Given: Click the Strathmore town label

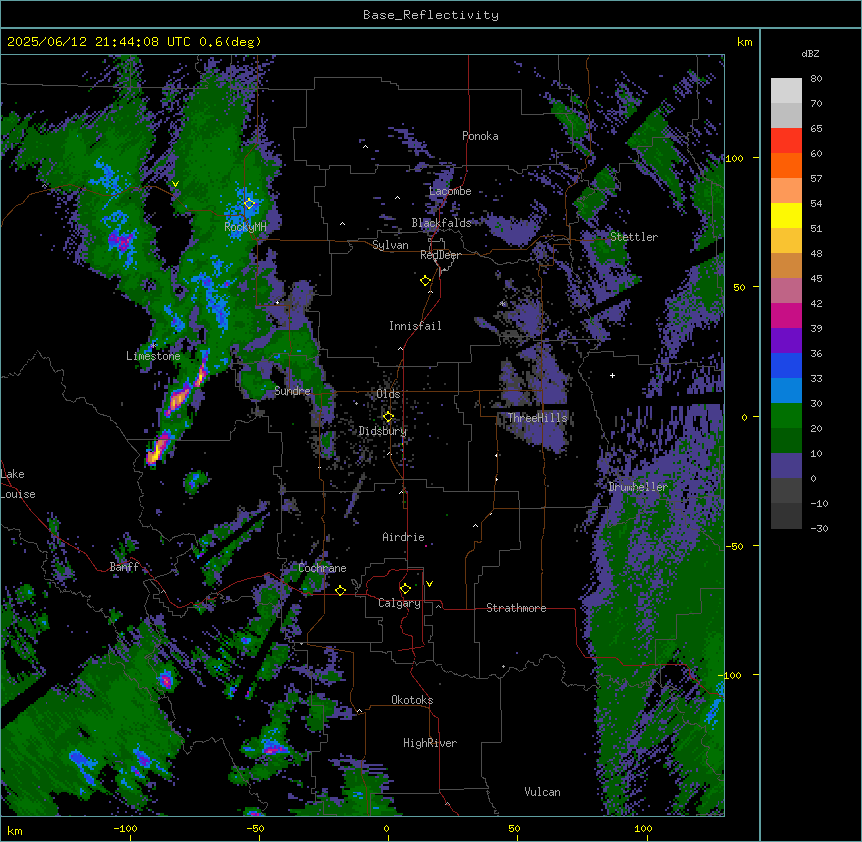Looking at the screenshot, I should pyautogui.click(x=516, y=608).
